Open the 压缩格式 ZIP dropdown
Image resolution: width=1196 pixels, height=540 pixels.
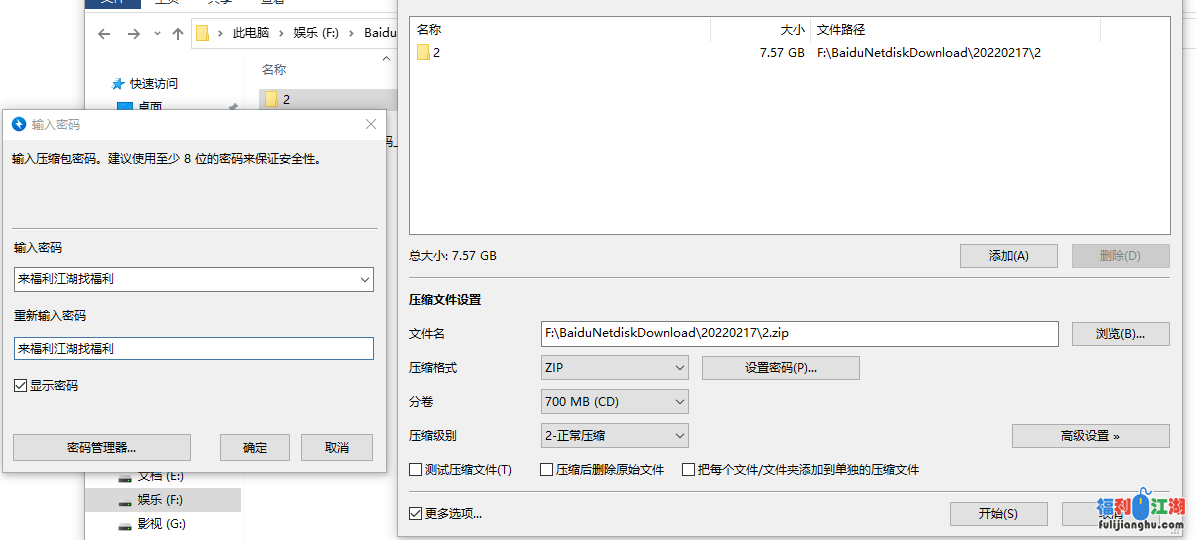(x=615, y=368)
